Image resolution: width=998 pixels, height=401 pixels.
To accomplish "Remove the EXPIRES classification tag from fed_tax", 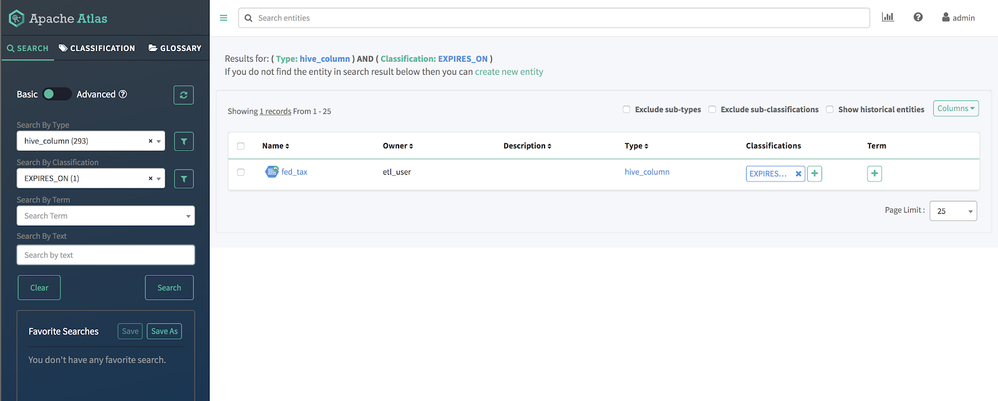I will point(798,173).
